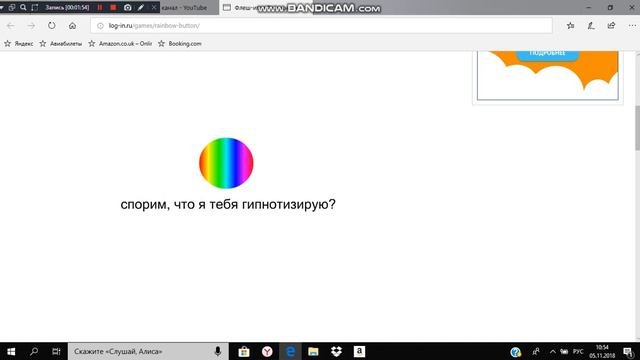Close the Bandicam recording bar
Viewport: 640px width, 360px height.
point(154,7)
